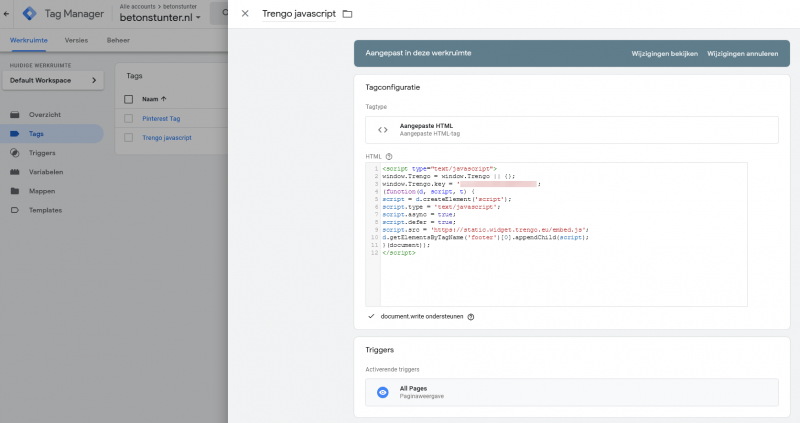Click the Tagconfiguratie heading
The width and height of the screenshot is (800, 423).
pyautogui.click(x=392, y=87)
